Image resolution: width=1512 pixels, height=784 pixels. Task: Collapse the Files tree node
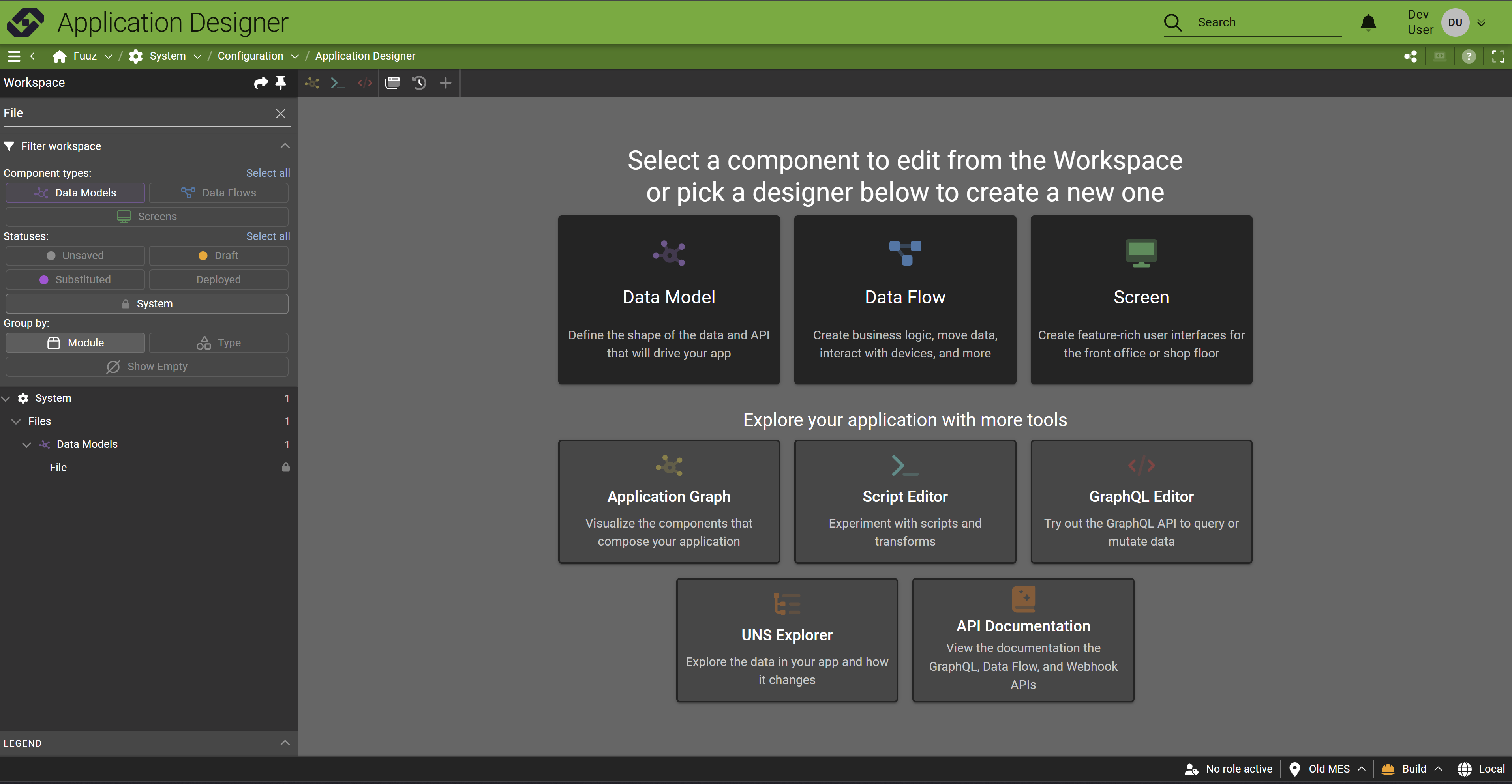(16, 421)
